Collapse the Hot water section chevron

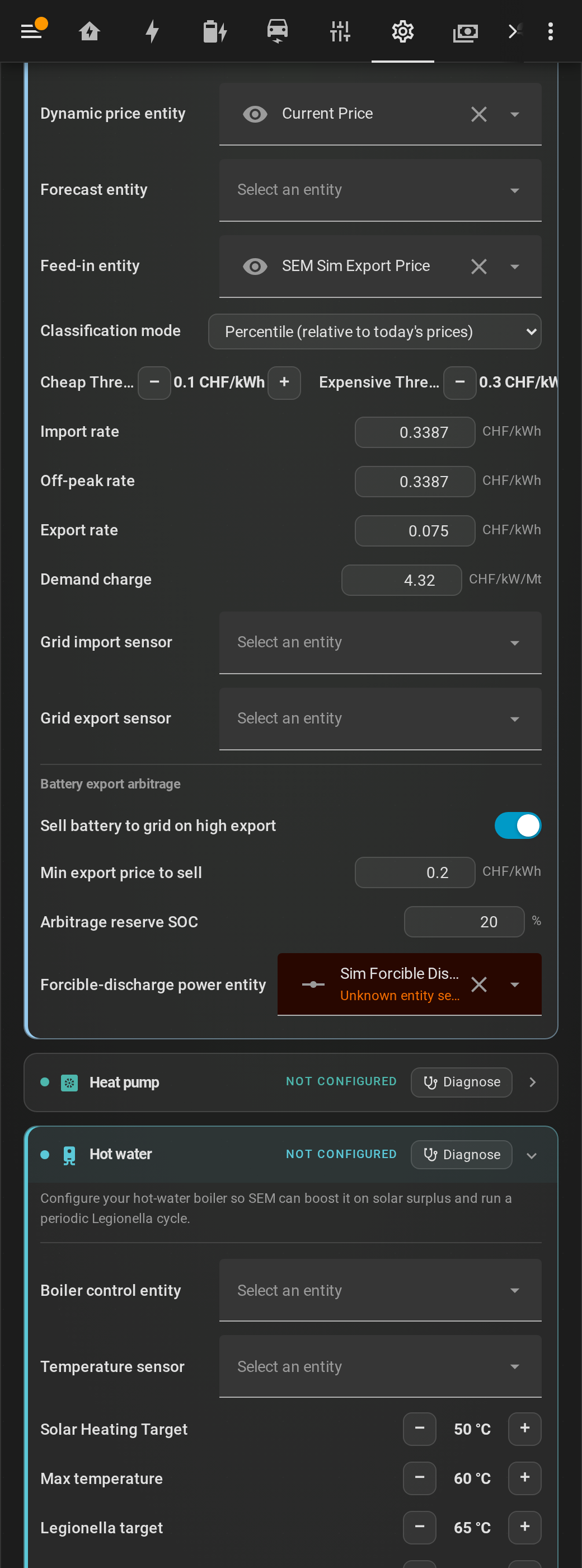532,1155
